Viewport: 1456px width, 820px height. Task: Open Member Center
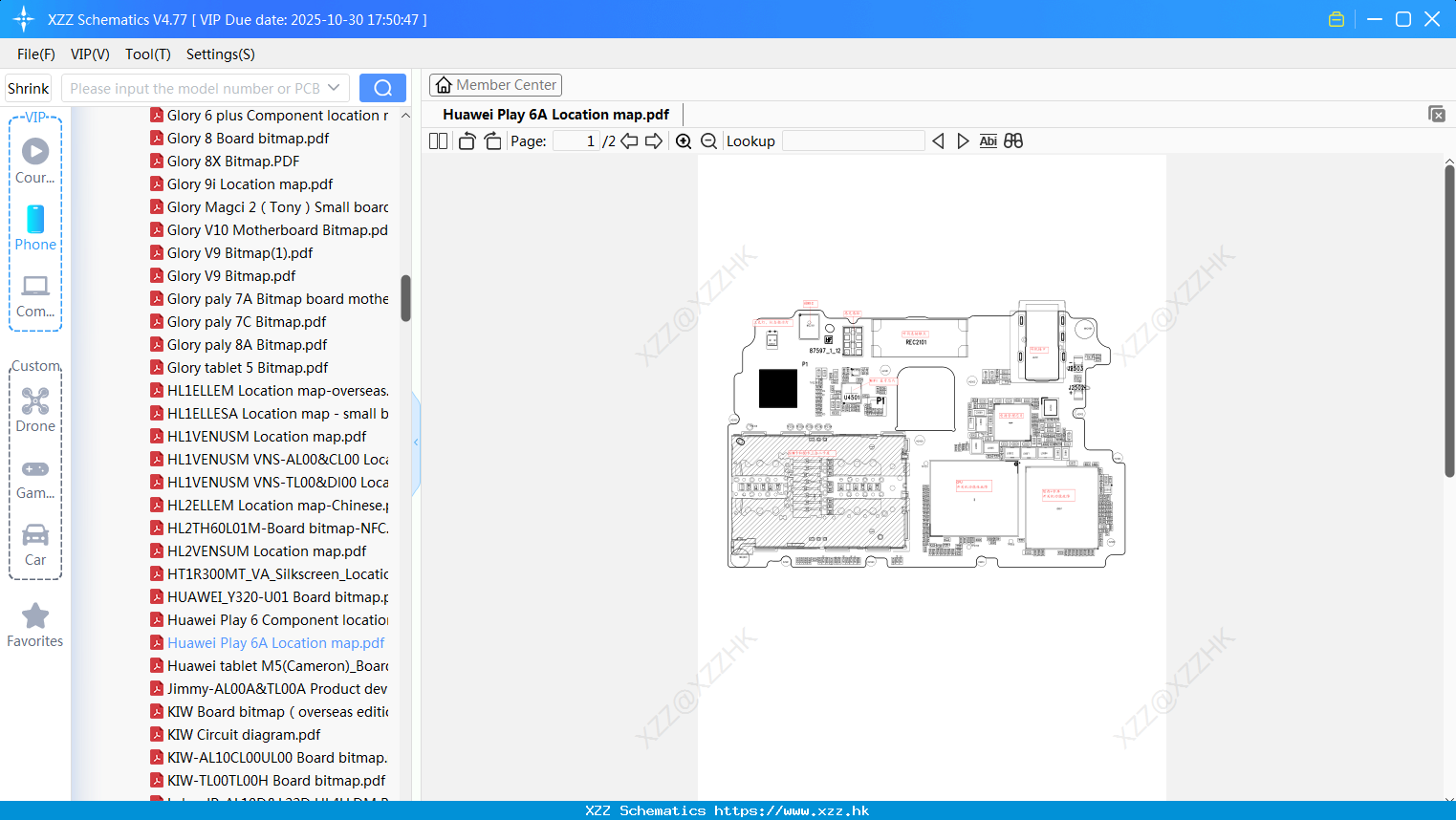[495, 85]
